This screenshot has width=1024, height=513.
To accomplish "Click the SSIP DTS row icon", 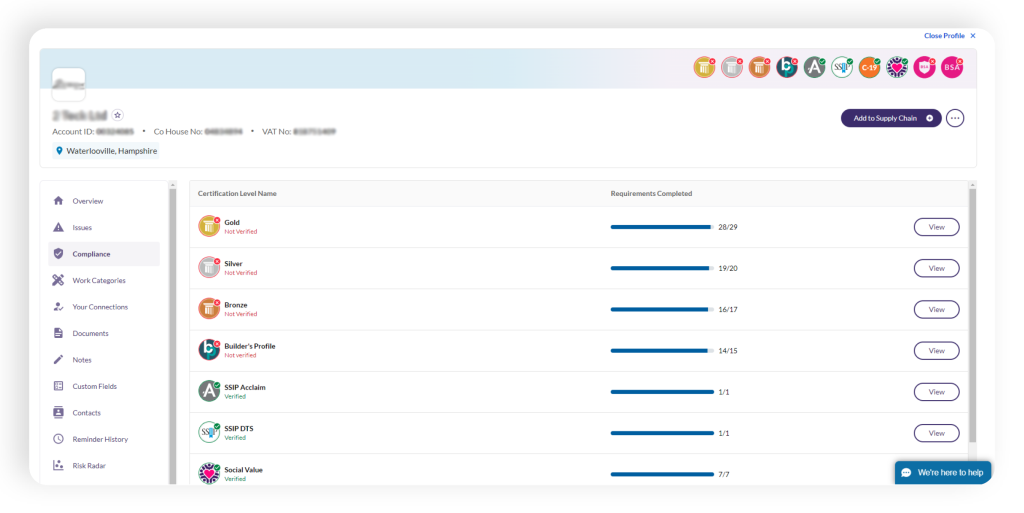I will 208,432.
